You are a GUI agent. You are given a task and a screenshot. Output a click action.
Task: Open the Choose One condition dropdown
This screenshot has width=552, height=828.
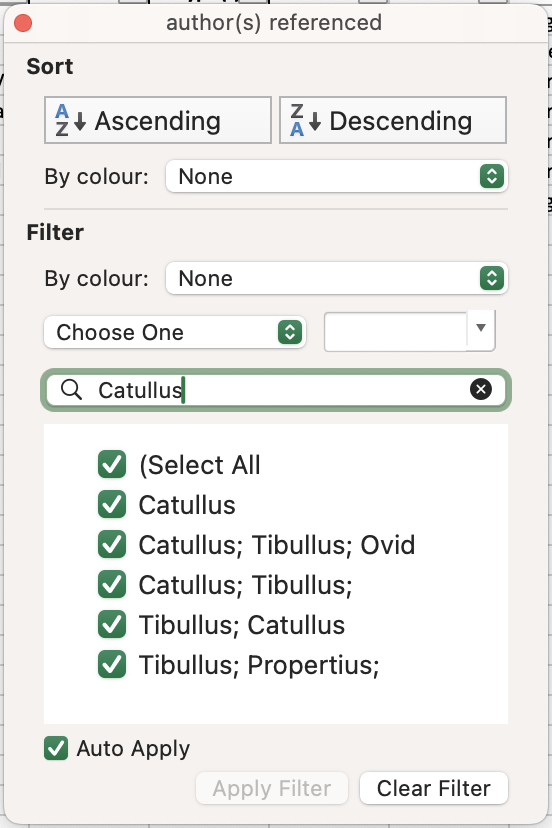coord(175,332)
